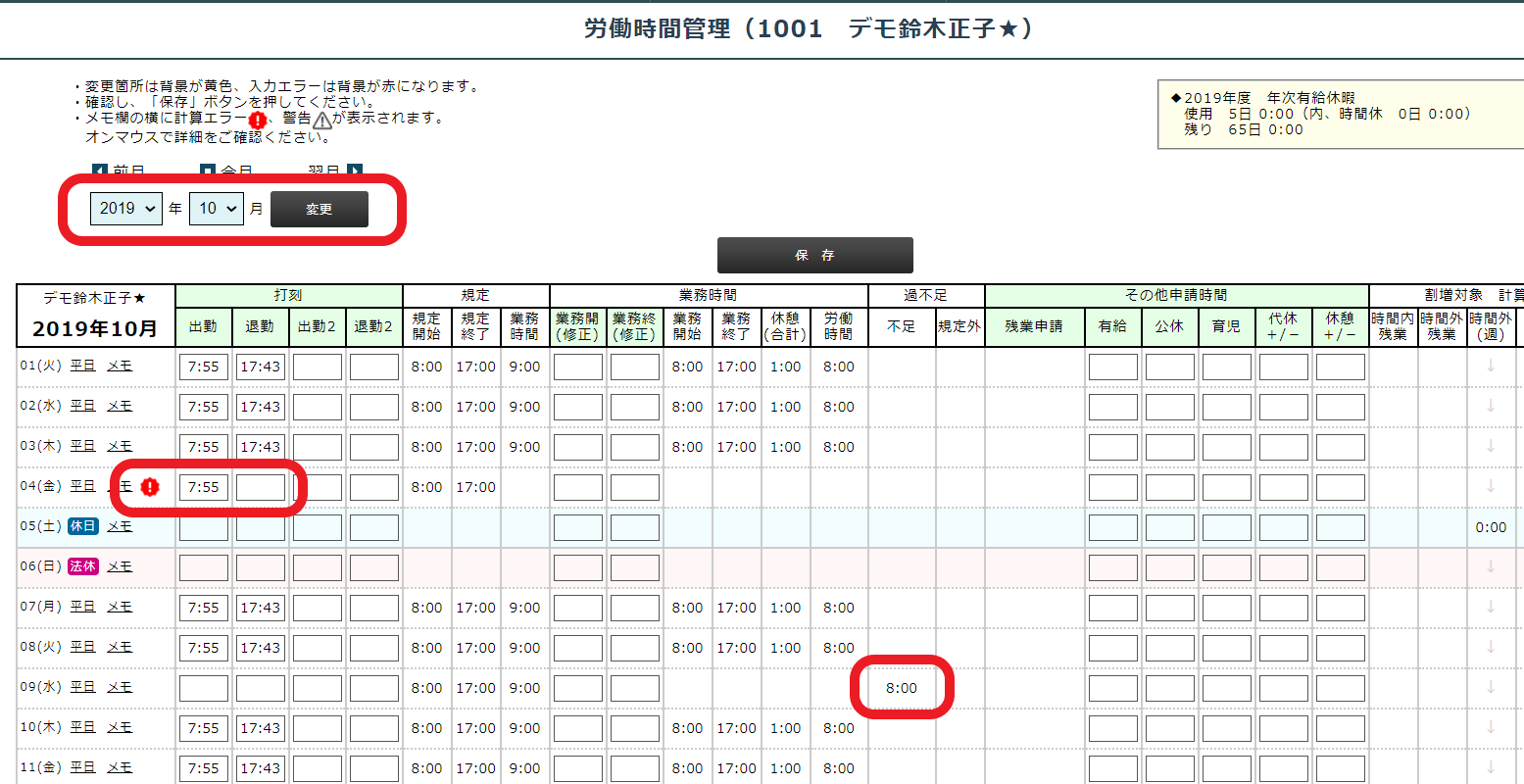
Task: Click the 平日 link on 07(月) row
Action: coord(82,607)
